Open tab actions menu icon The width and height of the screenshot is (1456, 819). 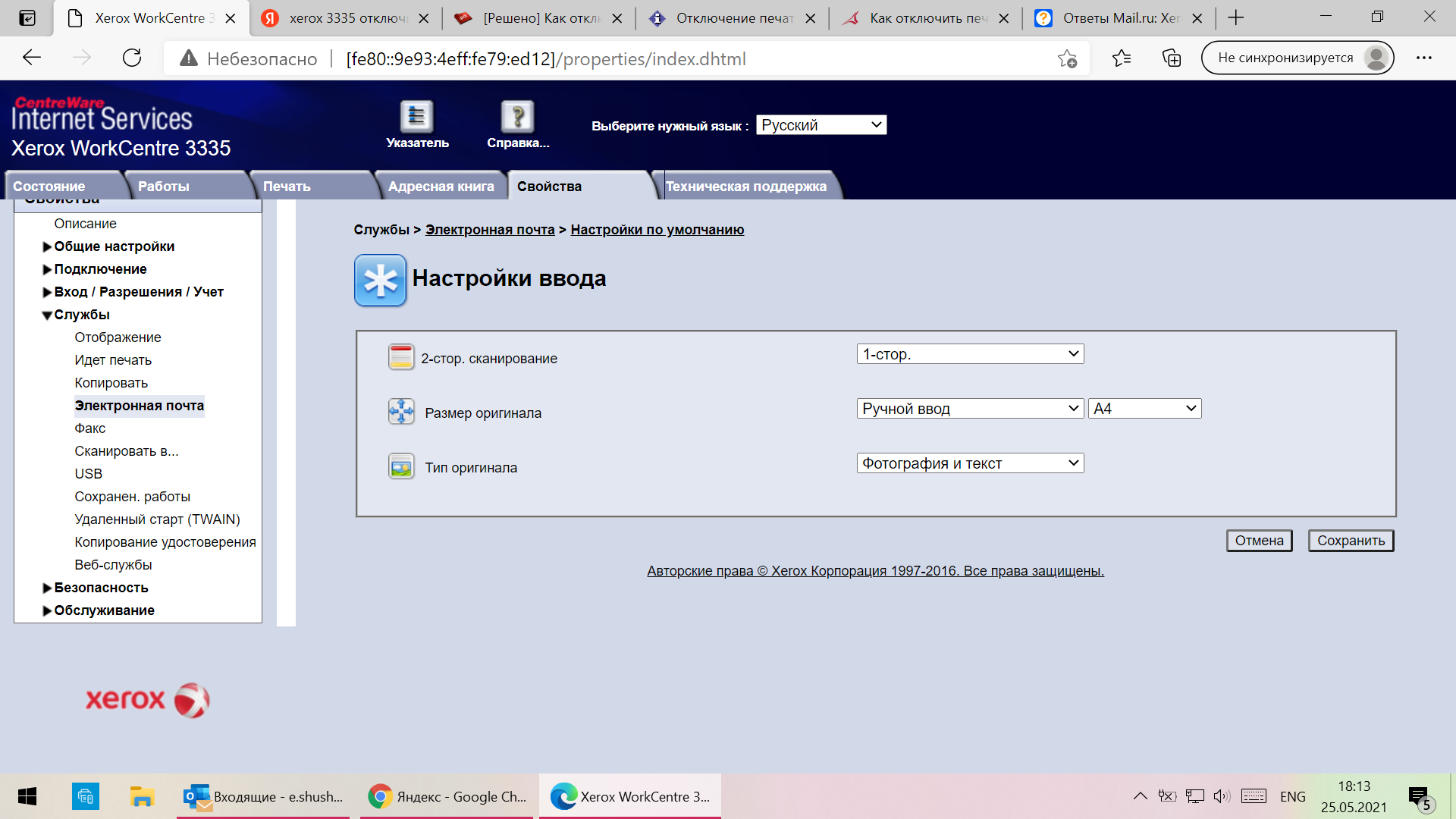click(27, 18)
